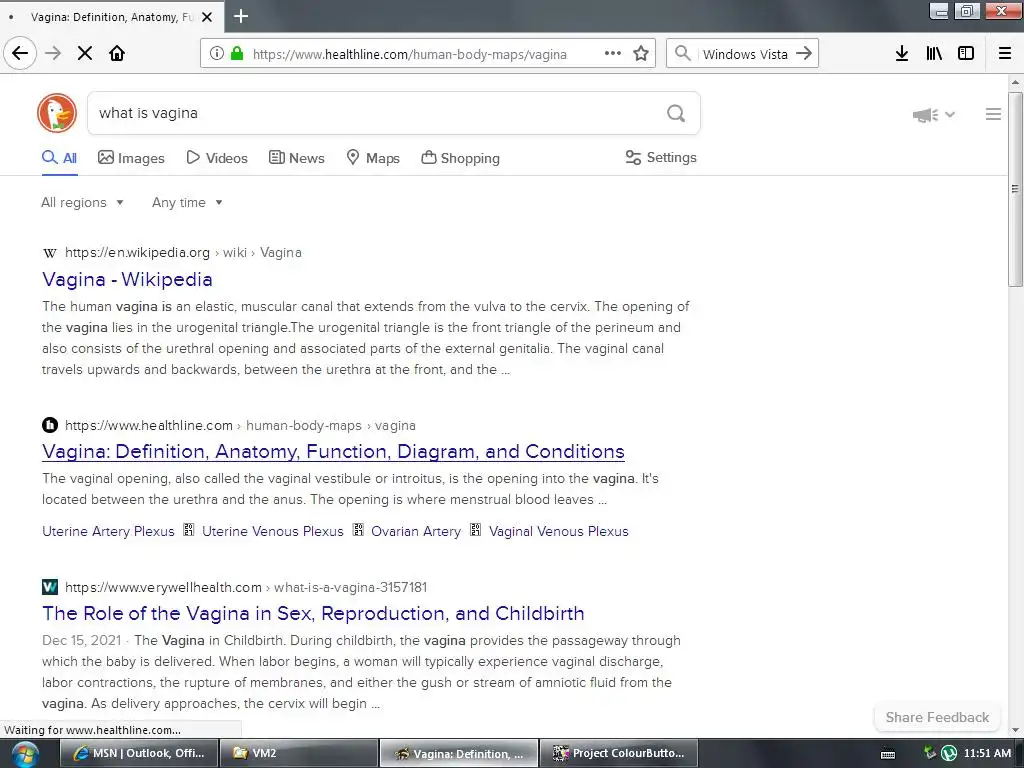
Task: Open search Settings
Action: pos(661,157)
